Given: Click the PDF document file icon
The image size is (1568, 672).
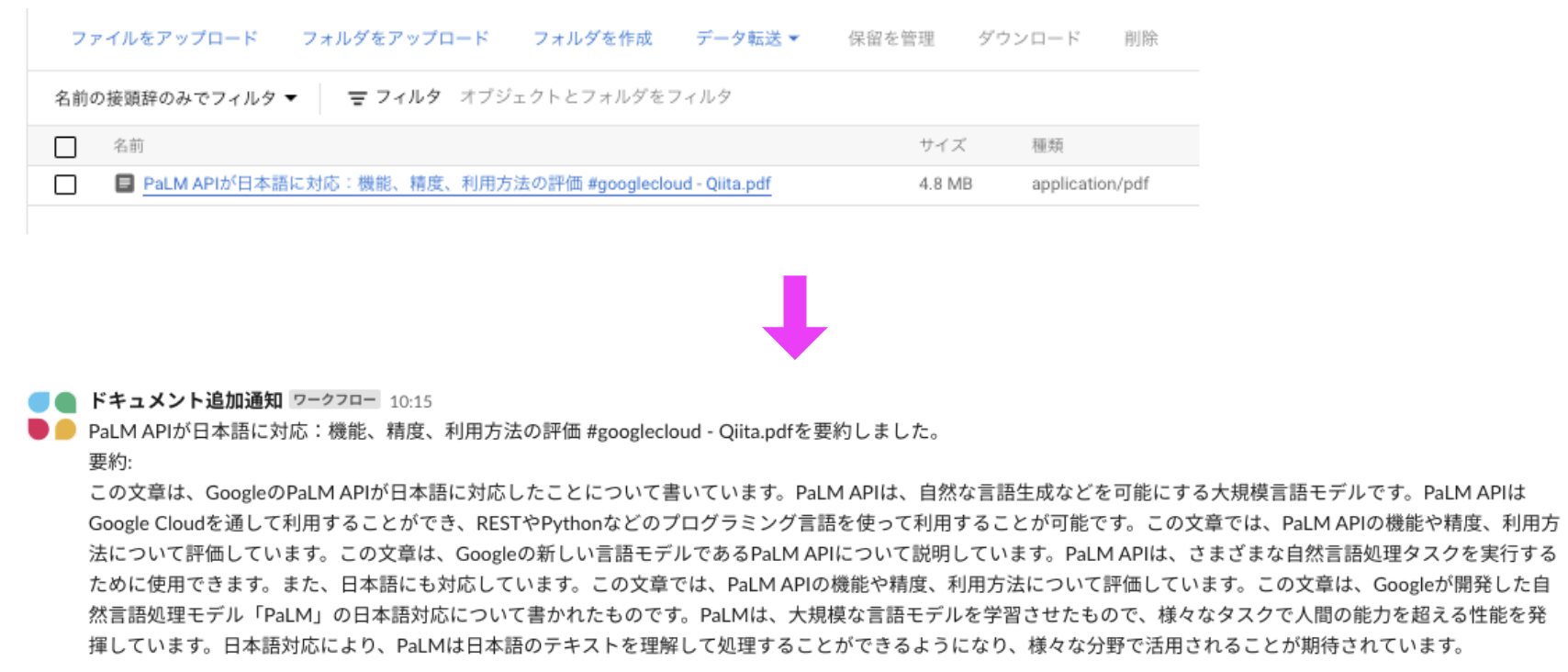Looking at the screenshot, I should pyautogui.click(x=125, y=184).
